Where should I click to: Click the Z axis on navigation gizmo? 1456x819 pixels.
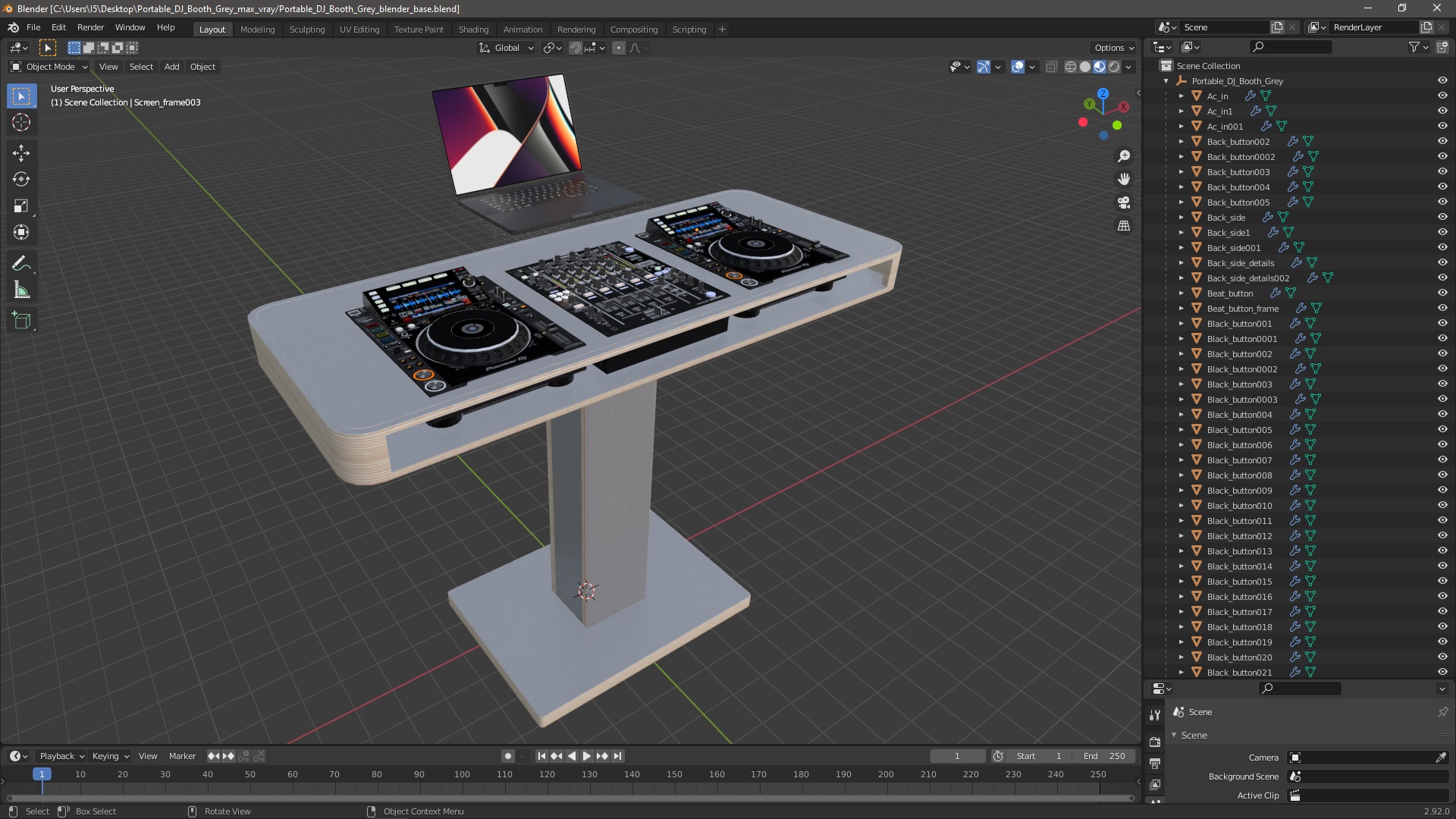coord(1103,93)
